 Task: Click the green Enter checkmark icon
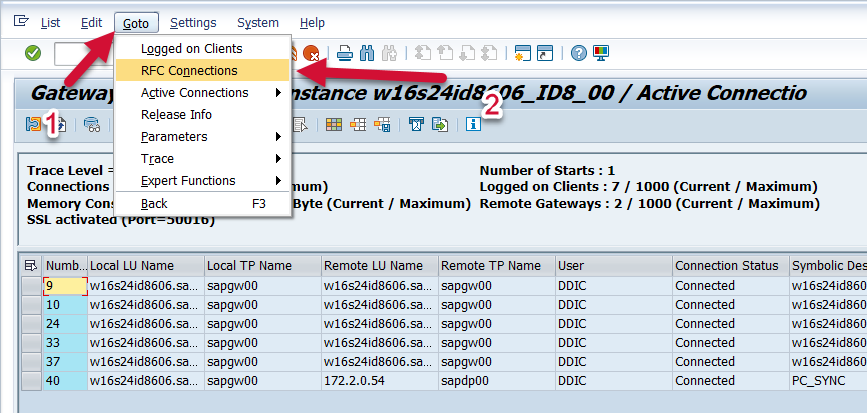point(33,53)
